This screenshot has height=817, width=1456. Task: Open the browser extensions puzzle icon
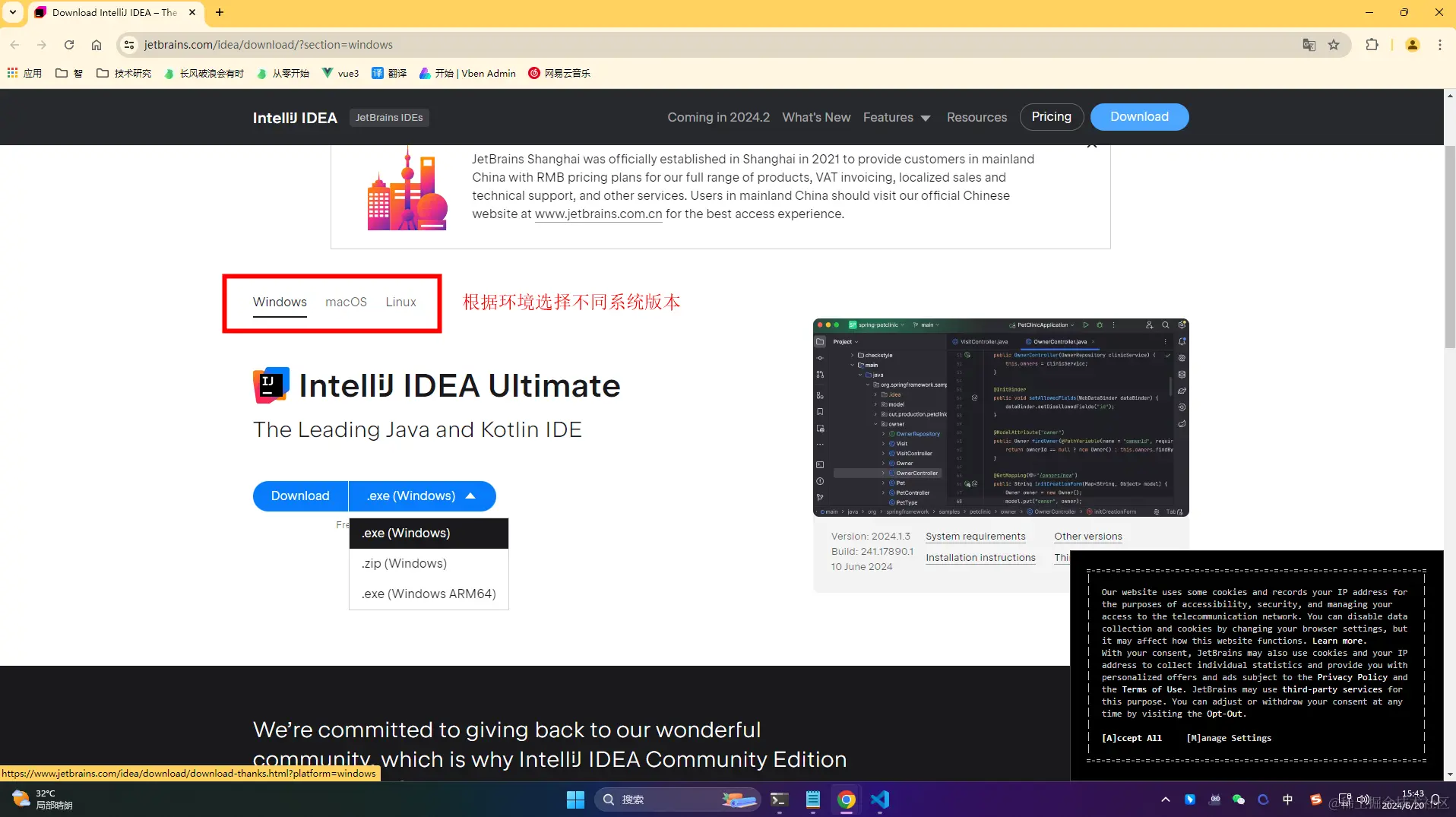click(1372, 45)
